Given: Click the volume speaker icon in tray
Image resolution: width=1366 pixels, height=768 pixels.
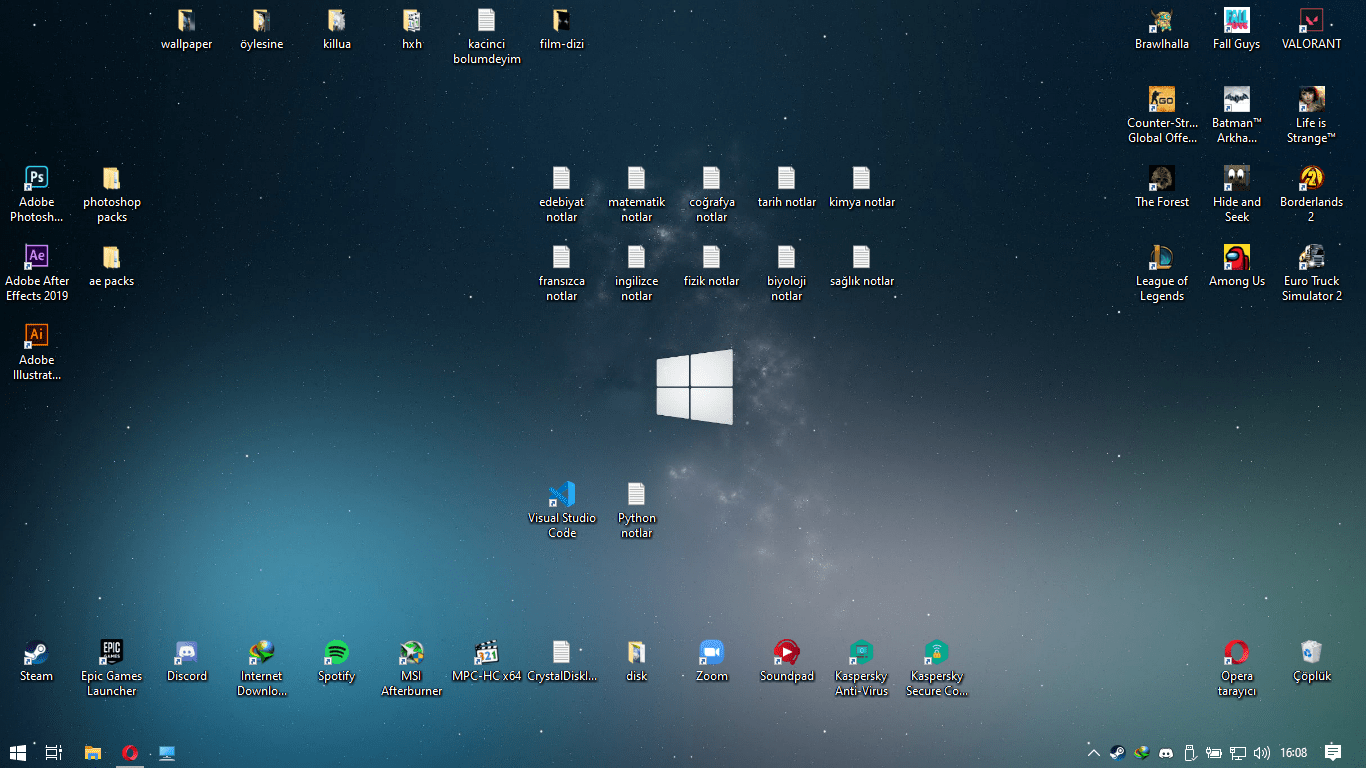Looking at the screenshot, I should tap(1261, 753).
